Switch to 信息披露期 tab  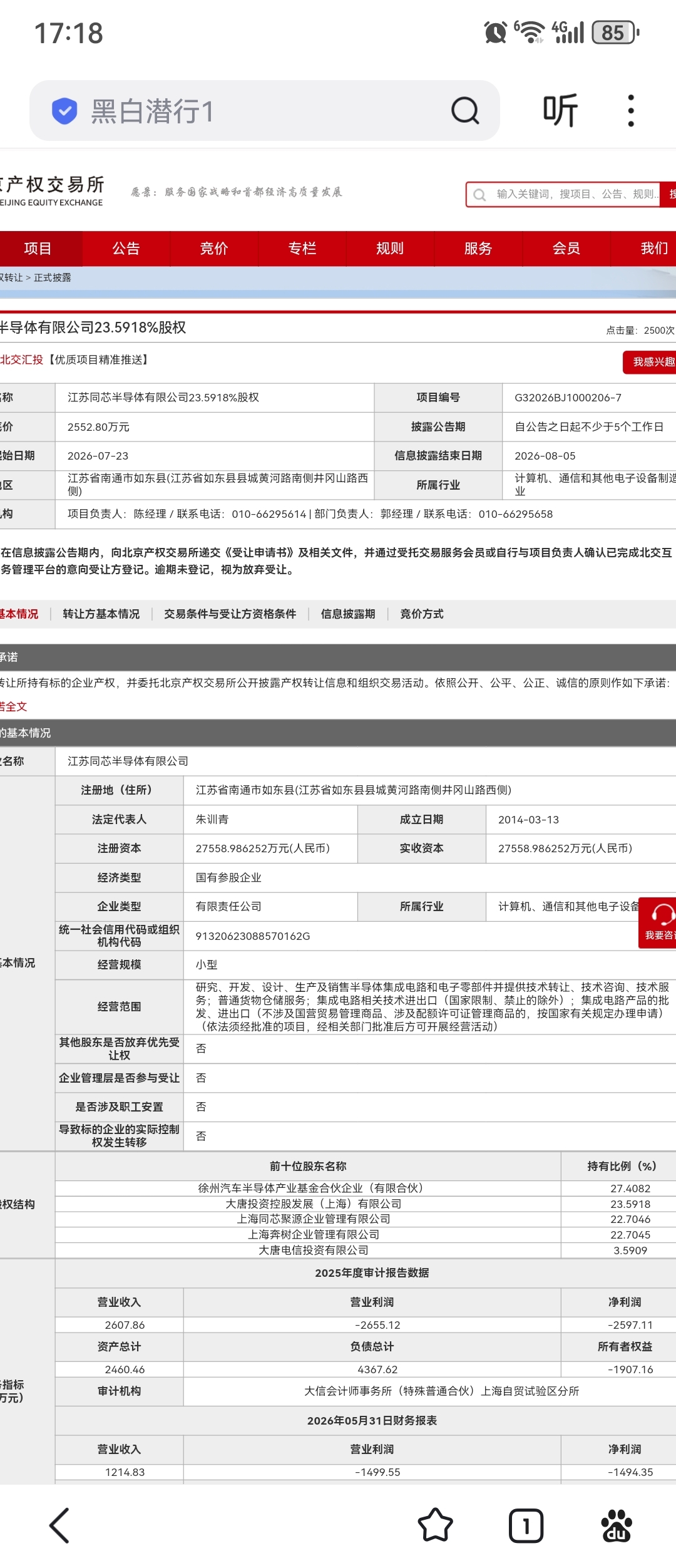(x=348, y=614)
